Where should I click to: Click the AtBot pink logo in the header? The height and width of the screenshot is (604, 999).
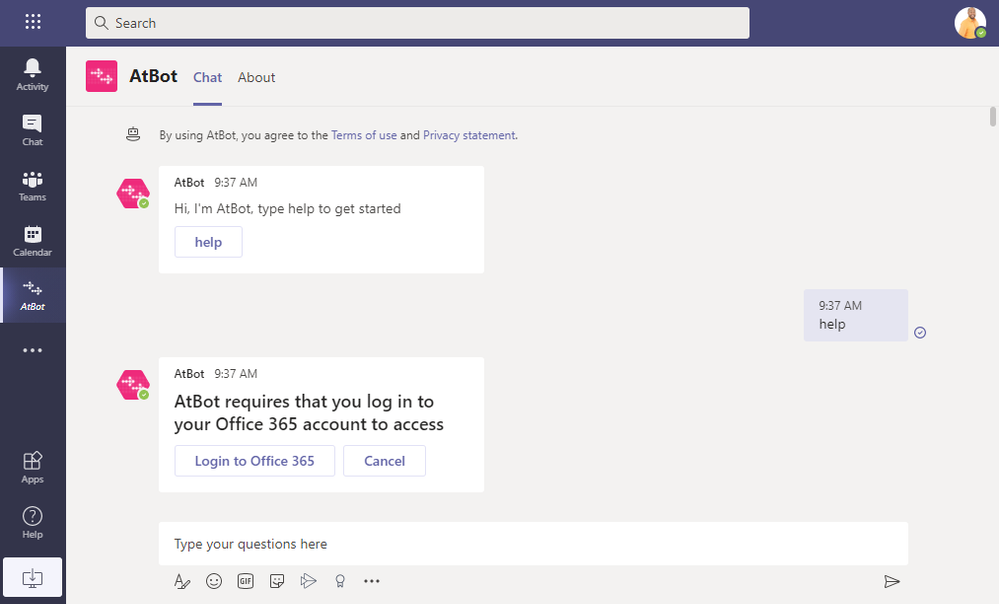coord(101,76)
